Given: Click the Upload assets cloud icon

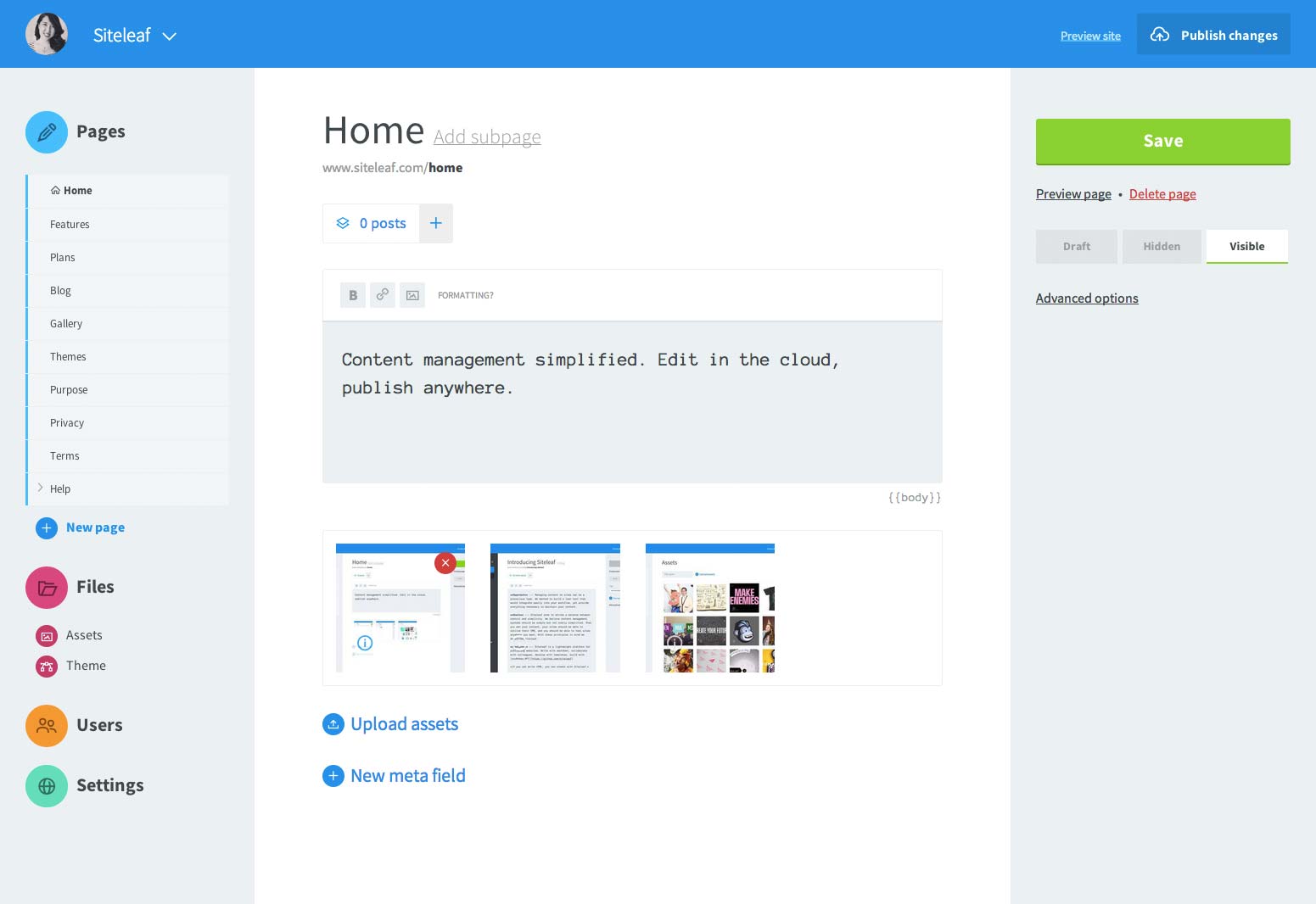Looking at the screenshot, I should point(333,724).
